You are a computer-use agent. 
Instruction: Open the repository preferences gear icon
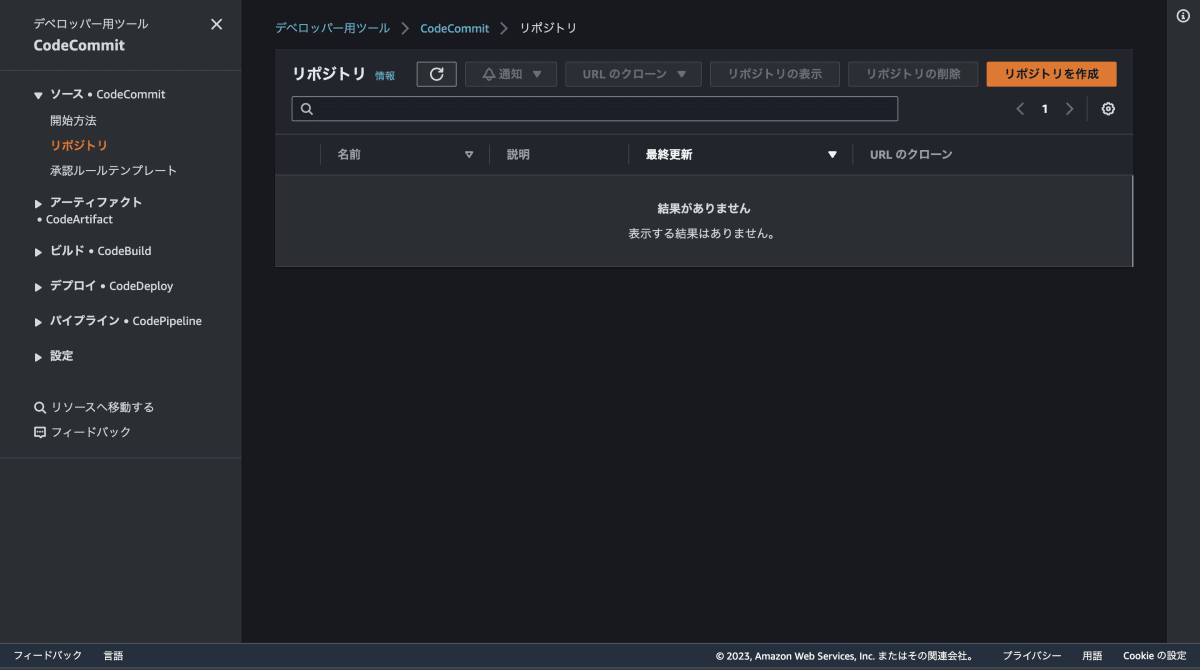point(1108,109)
